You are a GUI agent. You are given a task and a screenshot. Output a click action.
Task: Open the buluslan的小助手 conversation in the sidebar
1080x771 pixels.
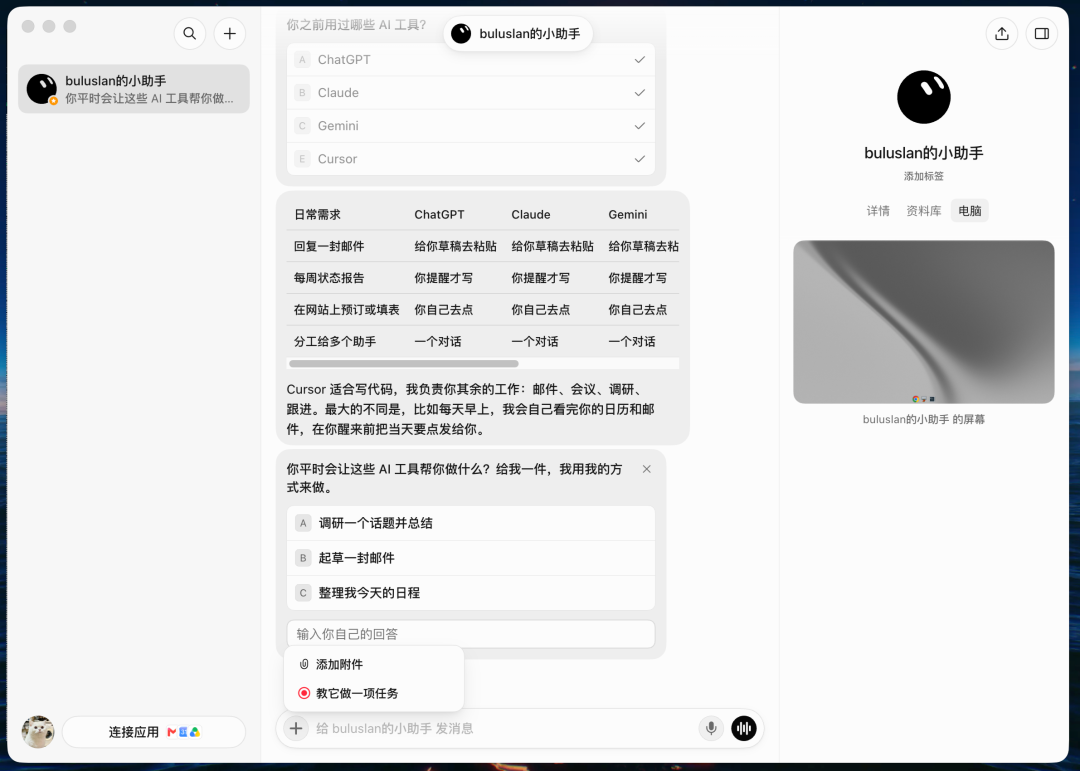(134, 89)
